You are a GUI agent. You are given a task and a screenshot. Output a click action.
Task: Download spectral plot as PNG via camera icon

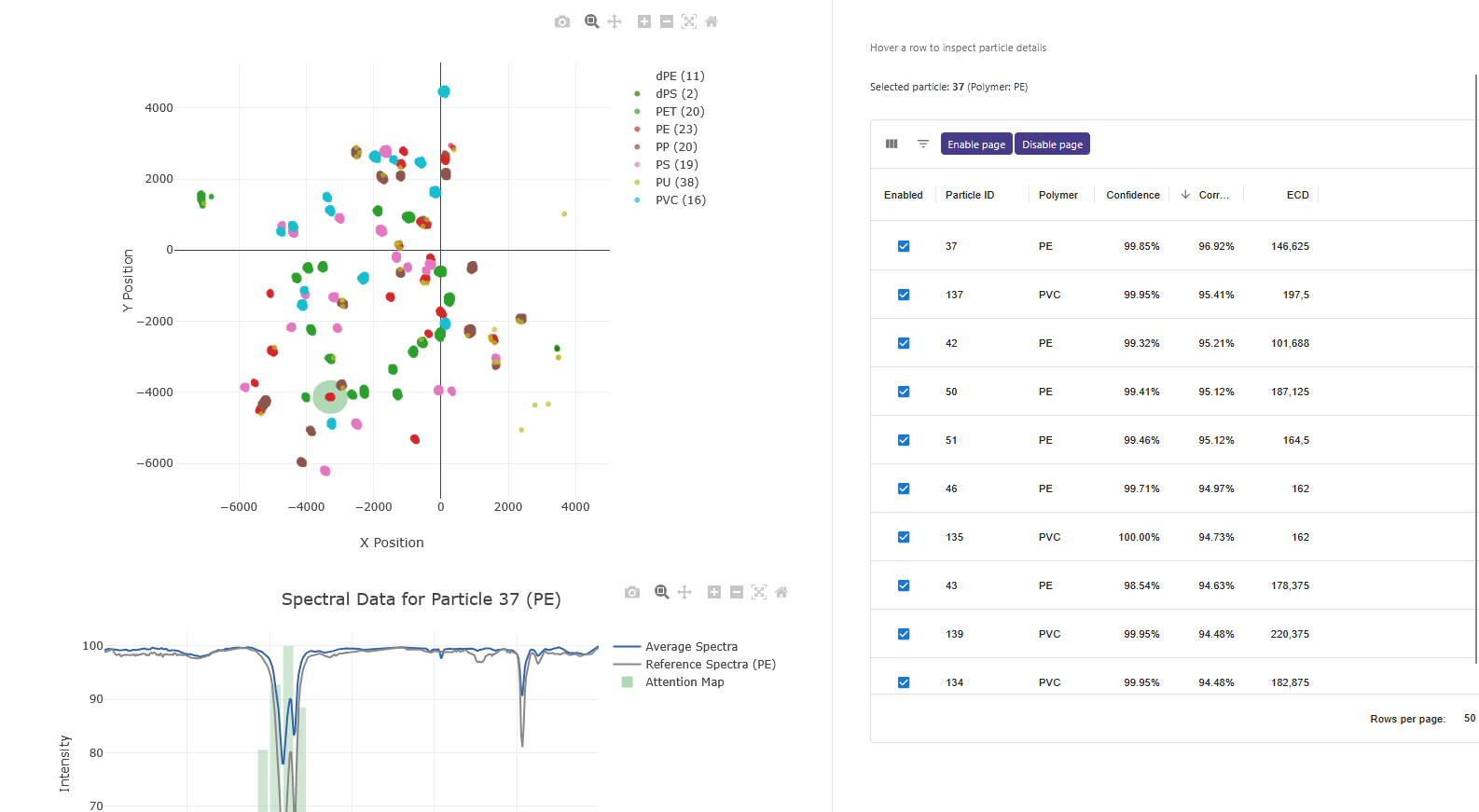(632, 592)
